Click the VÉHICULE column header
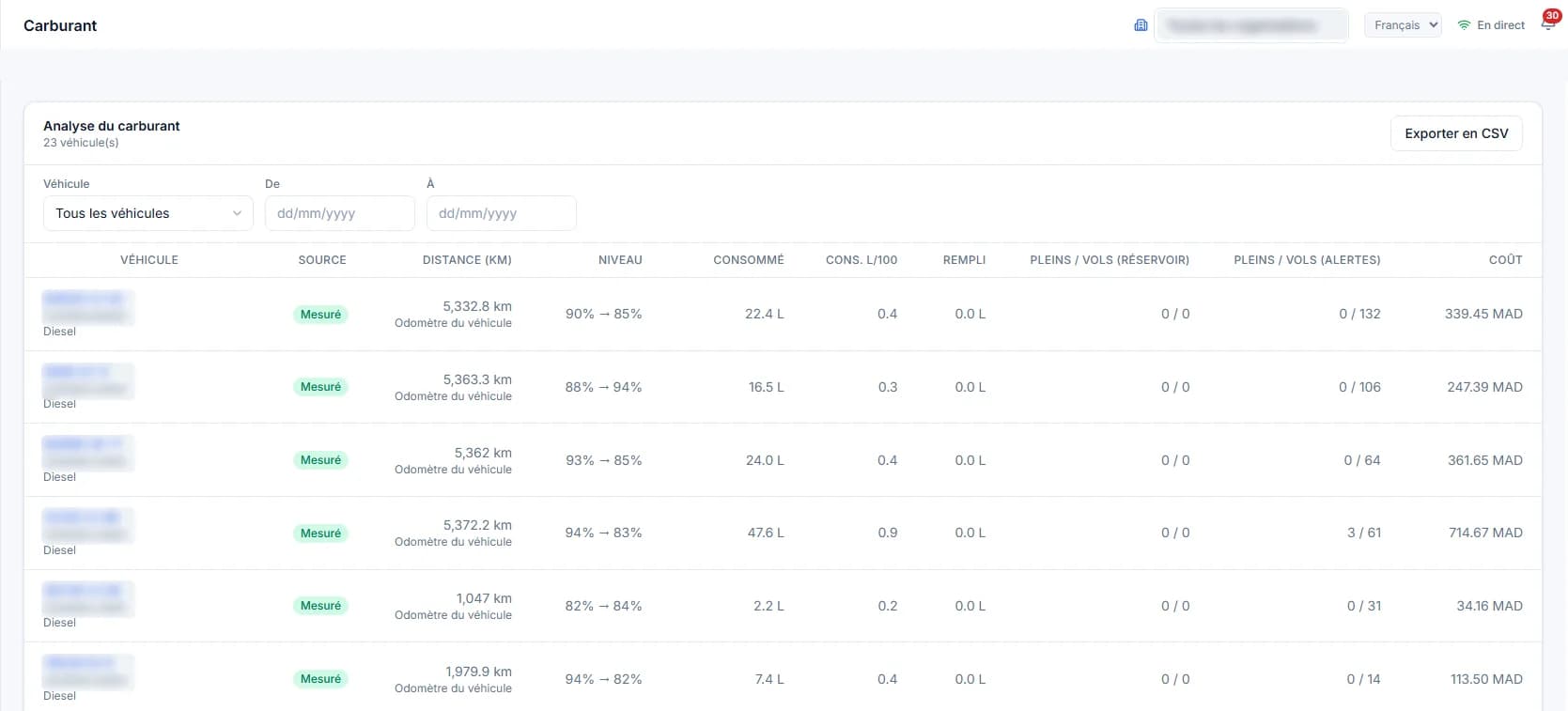The width and height of the screenshot is (1568, 711). click(149, 260)
